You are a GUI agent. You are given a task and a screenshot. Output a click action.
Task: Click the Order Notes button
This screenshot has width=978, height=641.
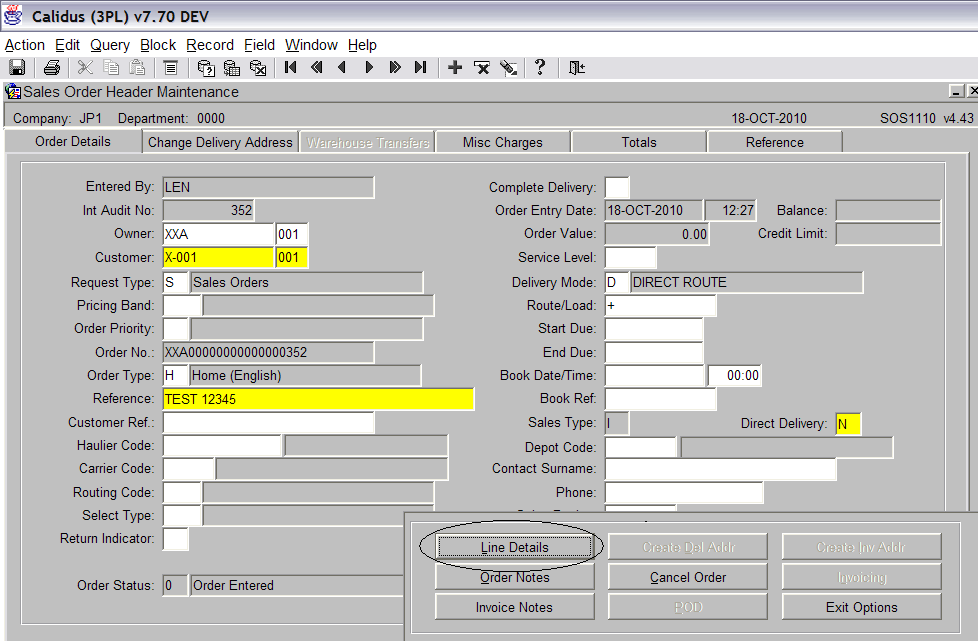pyautogui.click(x=515, y=577)
